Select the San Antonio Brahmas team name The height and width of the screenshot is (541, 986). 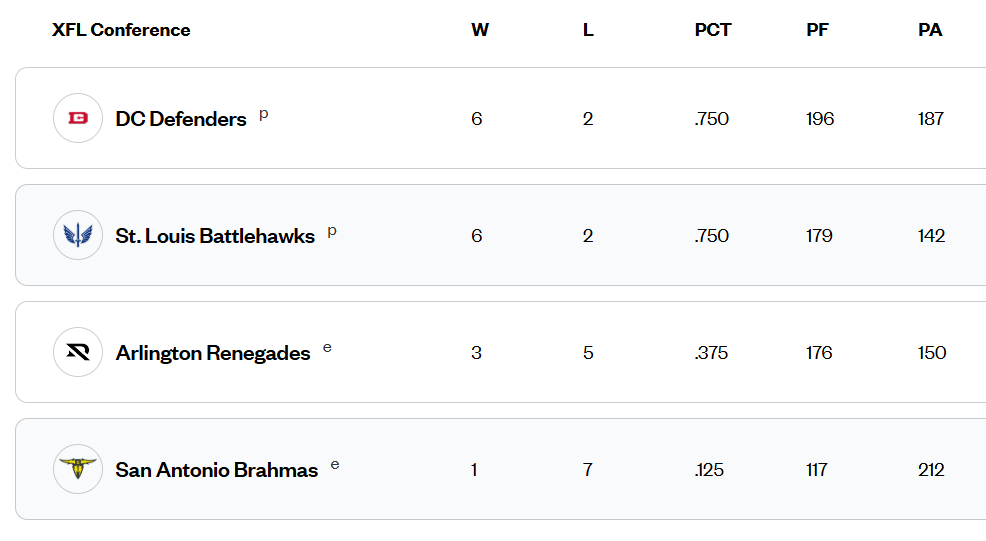point(217,470)
